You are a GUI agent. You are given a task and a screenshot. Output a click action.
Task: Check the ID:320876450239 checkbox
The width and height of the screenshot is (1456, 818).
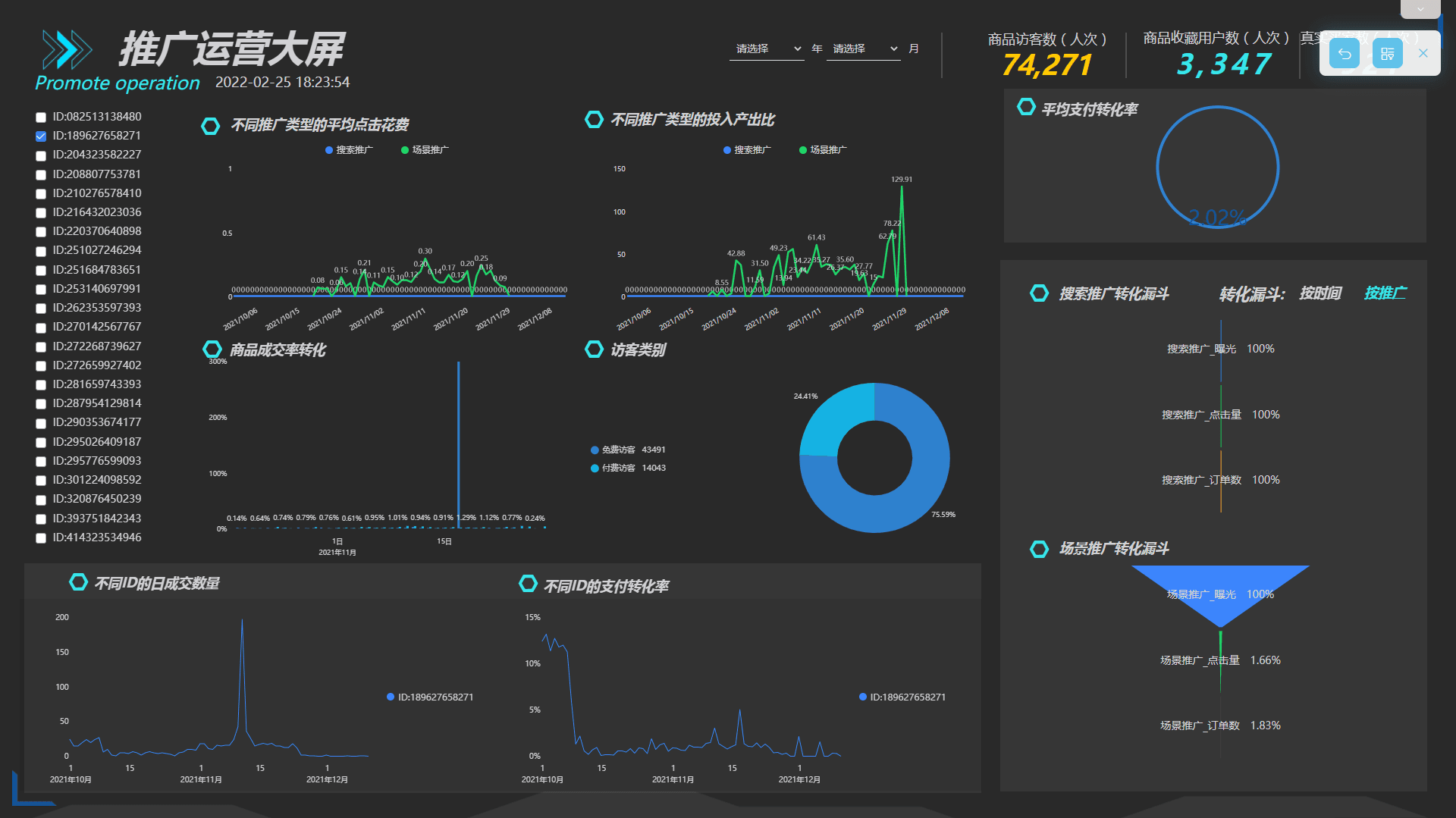[41, 500]
